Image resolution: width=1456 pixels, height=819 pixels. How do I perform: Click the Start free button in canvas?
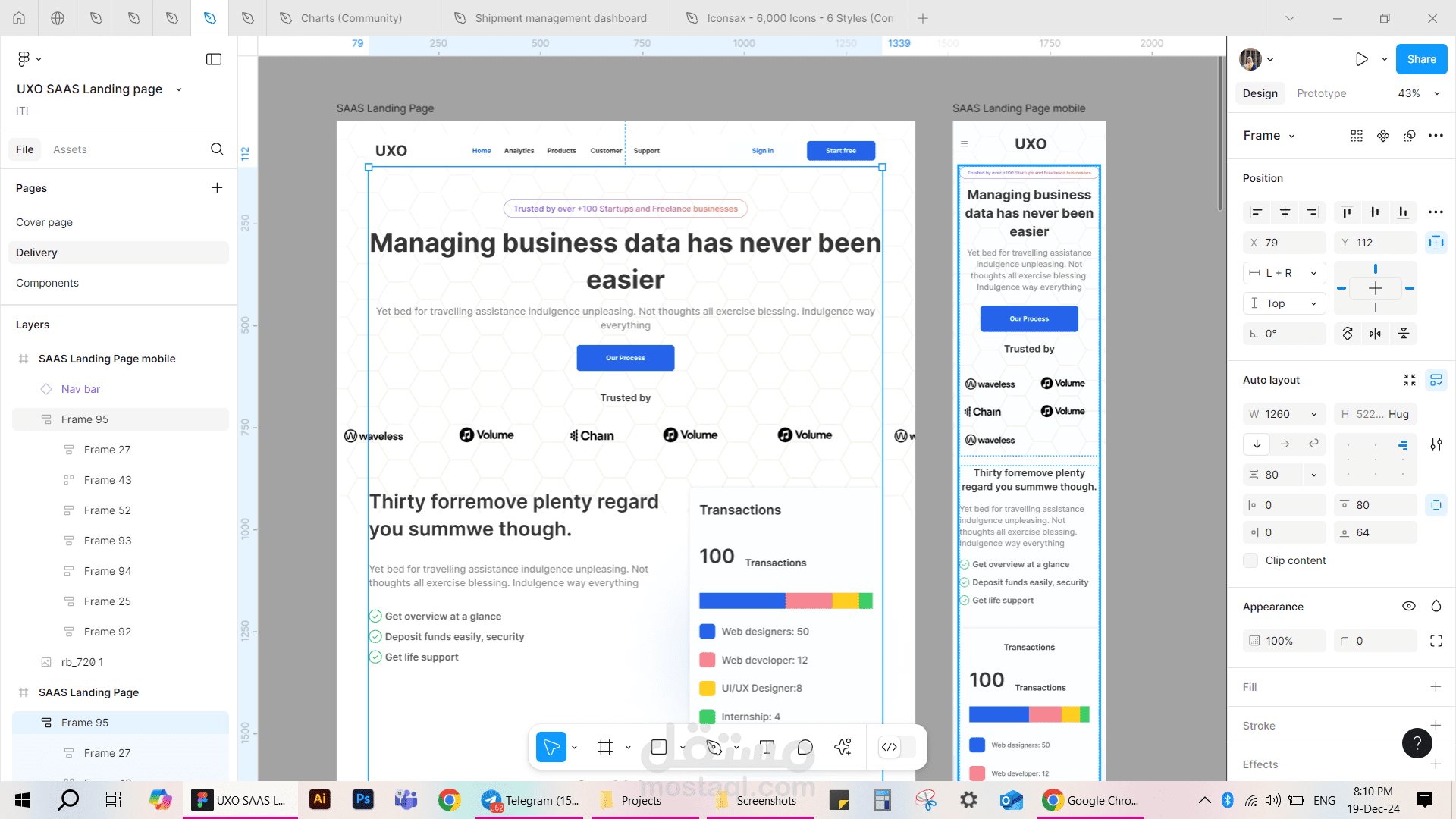pos(840,150)
